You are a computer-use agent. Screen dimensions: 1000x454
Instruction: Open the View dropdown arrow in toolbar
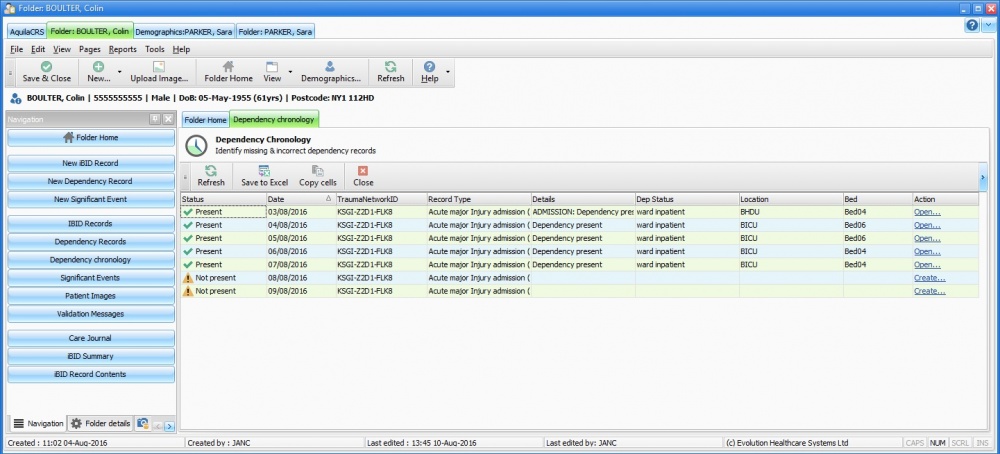(x=291, y=72)
